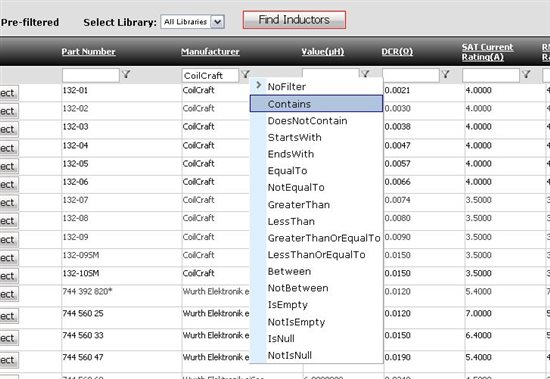This screenshot has width=550, height=379.
Task: Click SAT current value 7.0000
Action: [478, 313]
